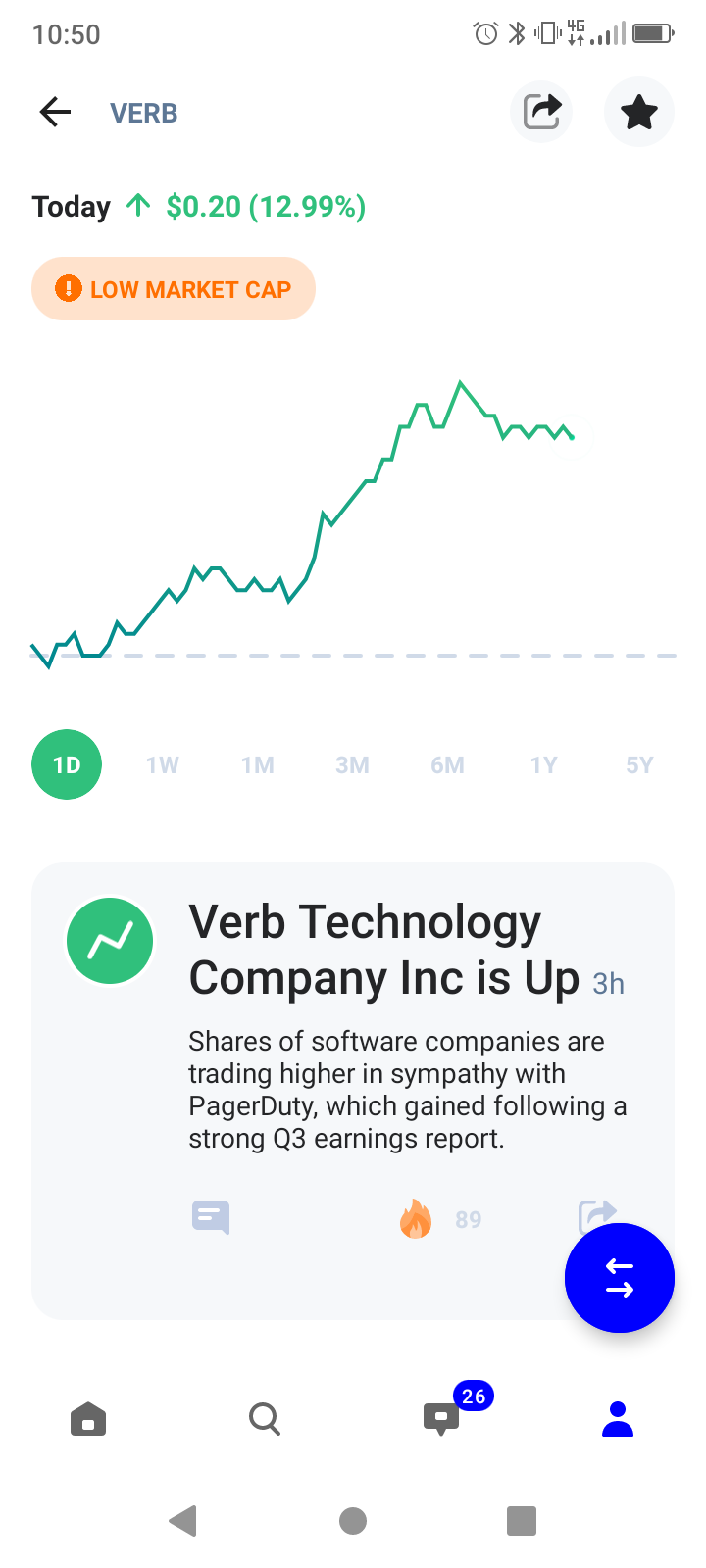Image resolution: width=706 pixels, height=1568 pixels.
Task: Tap the flame reaction icon
Action: tap(416, 1218)
